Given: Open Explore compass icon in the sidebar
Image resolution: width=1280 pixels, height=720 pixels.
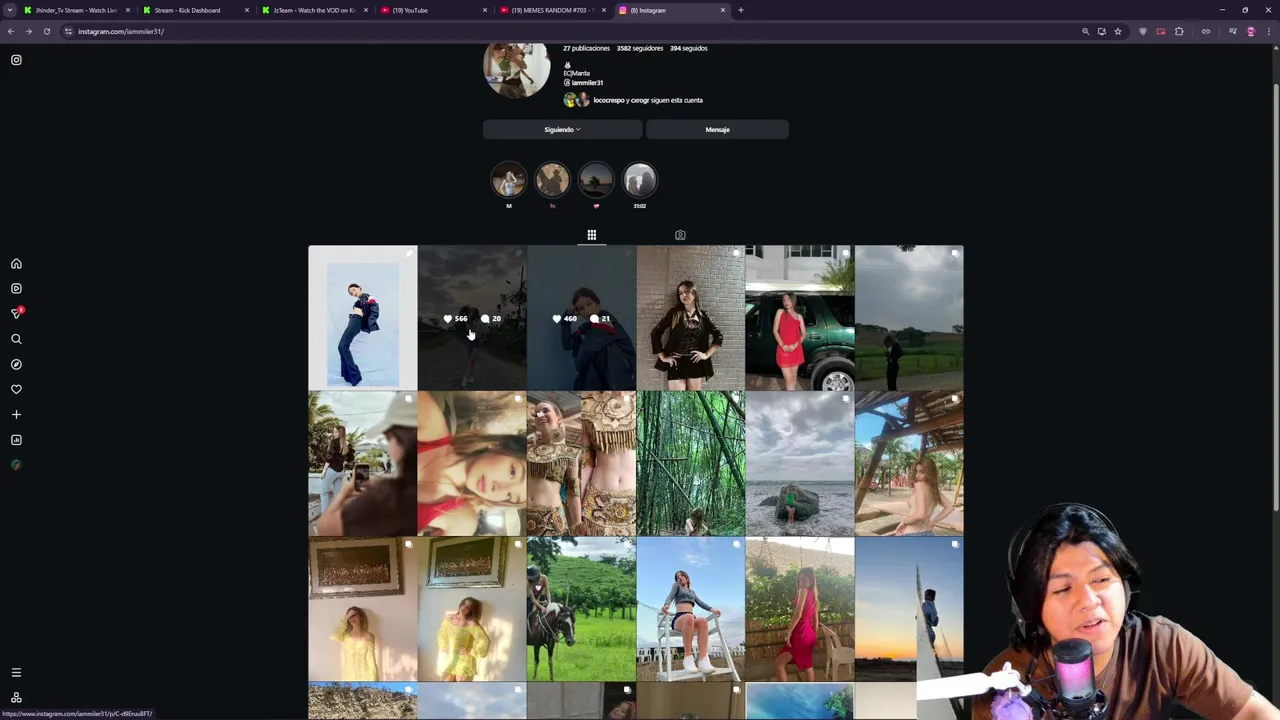Looking at the screenshot, I should 16,365.
